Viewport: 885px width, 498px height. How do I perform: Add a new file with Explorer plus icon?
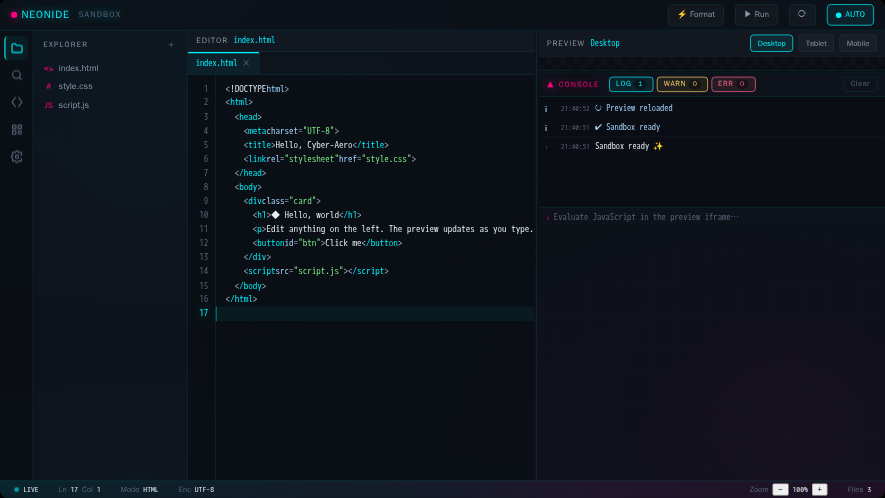click(x=171, y=45)
